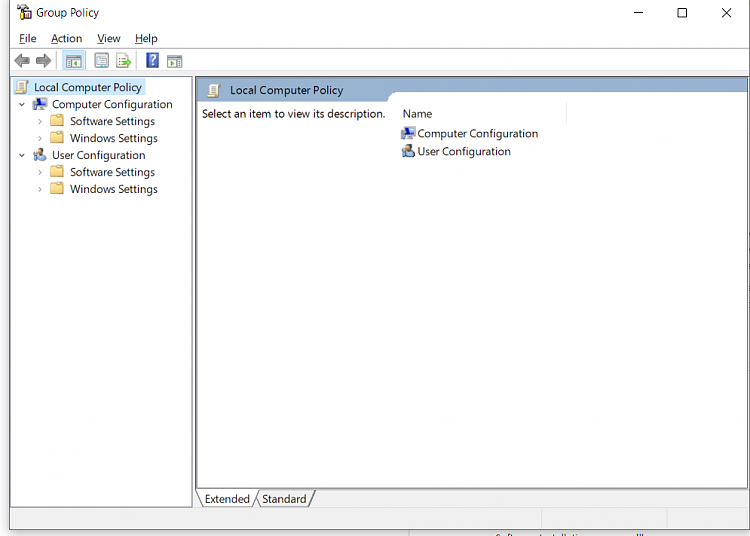The image size is (750, 536).
Task: Open the View menu
Action: (108, 38)
